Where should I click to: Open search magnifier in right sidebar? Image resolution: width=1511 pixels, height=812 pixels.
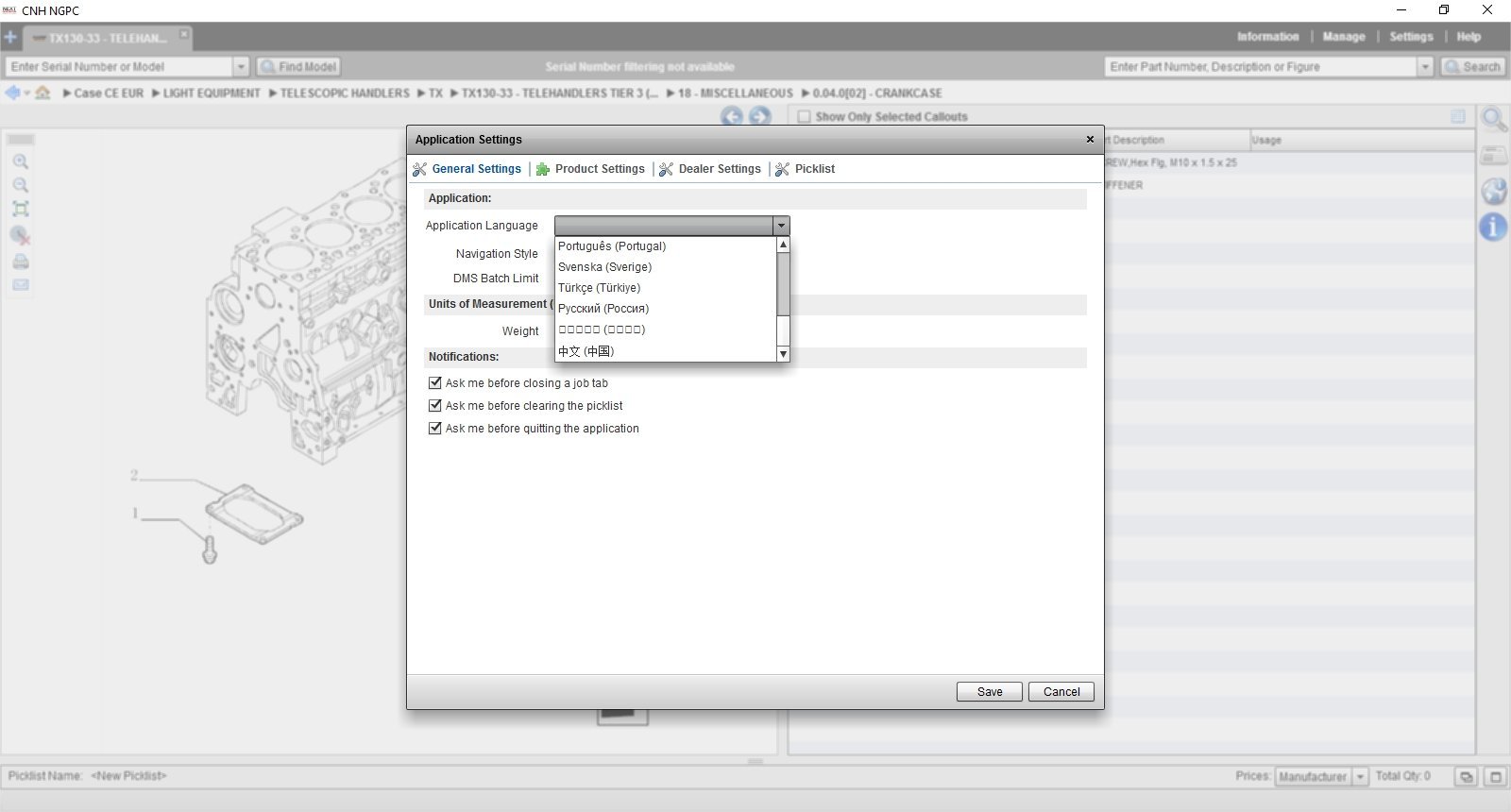(1494, 120)
